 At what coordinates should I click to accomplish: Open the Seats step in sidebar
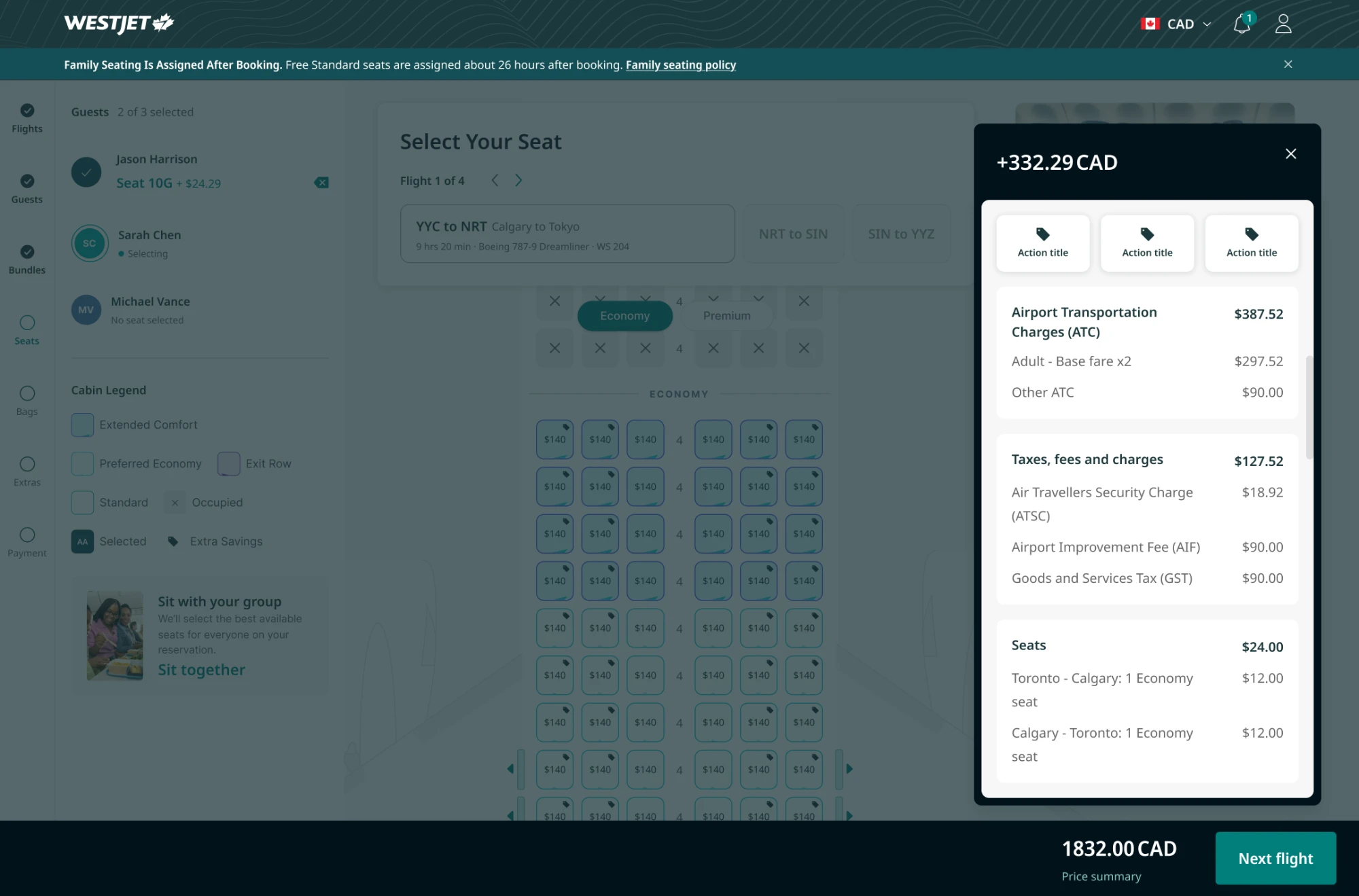click(x=27, y=330)
